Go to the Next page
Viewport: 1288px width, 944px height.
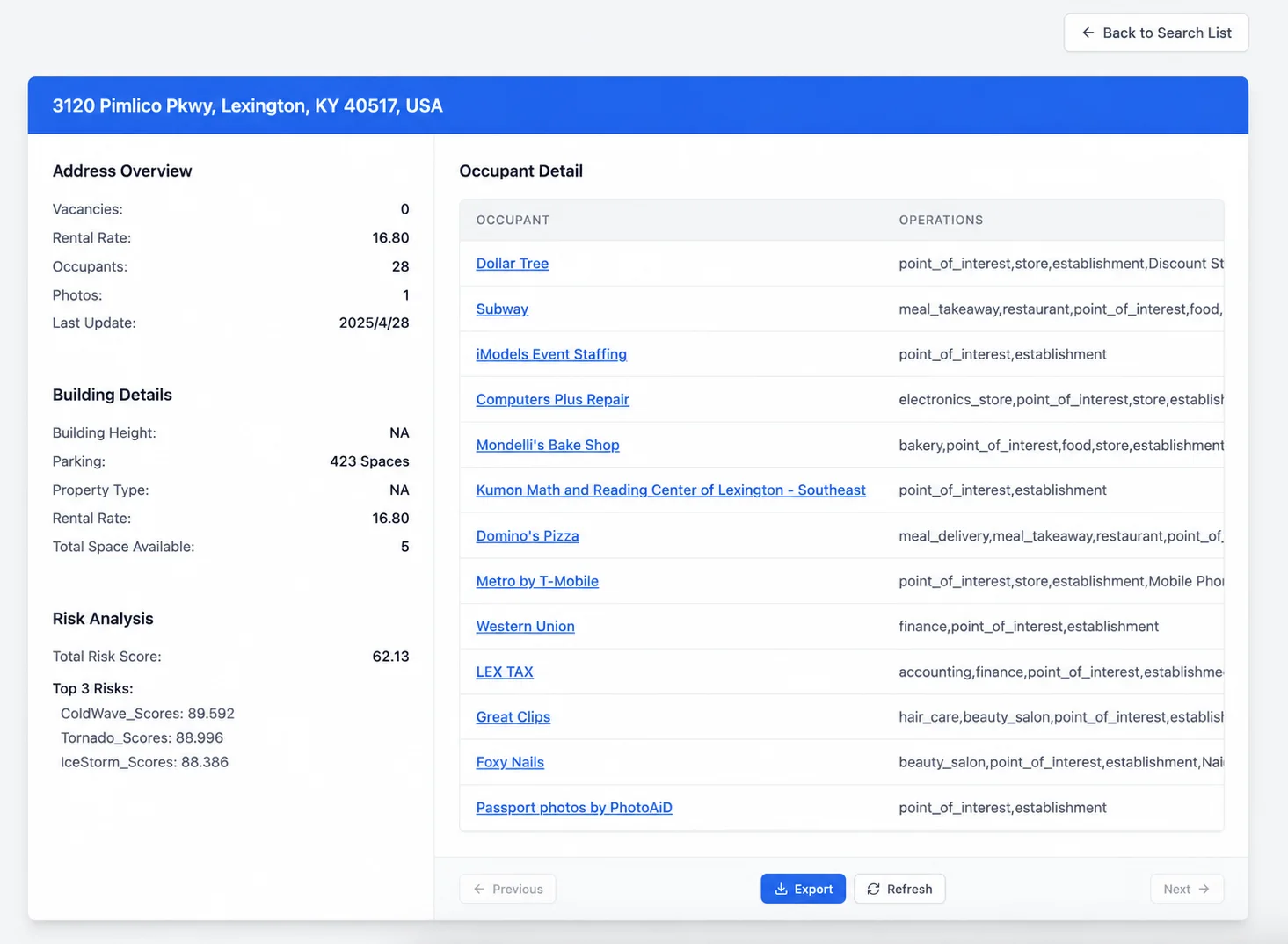pyautogui.click(x=1187, y=889)
